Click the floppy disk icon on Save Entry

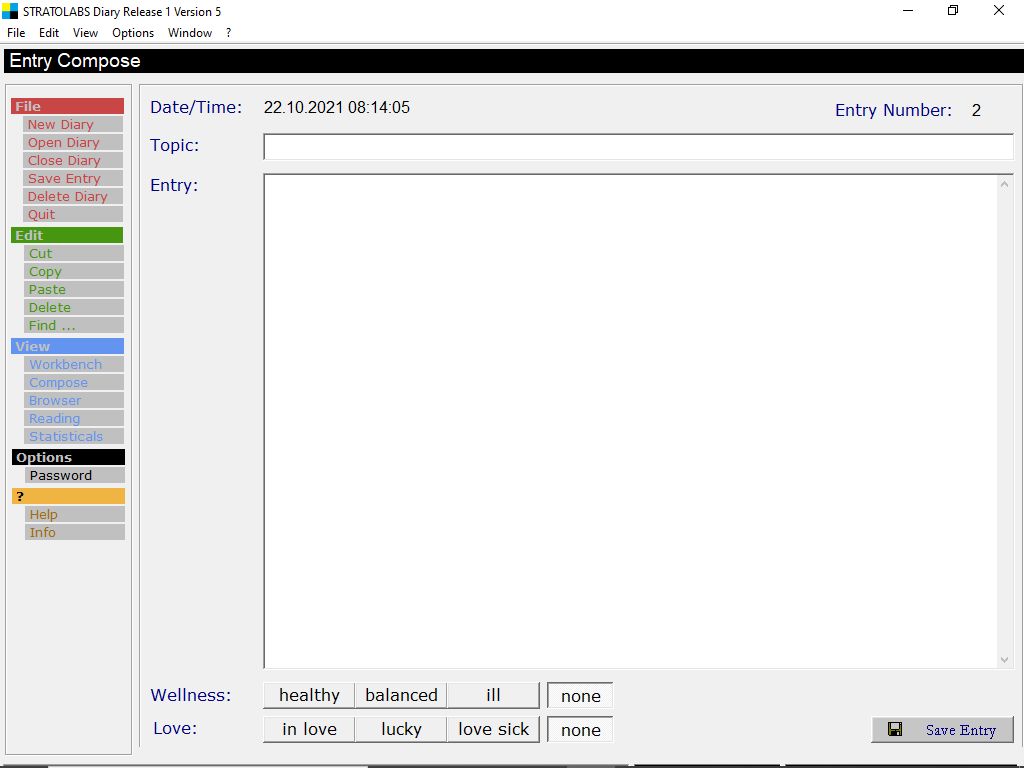point(895,729)
